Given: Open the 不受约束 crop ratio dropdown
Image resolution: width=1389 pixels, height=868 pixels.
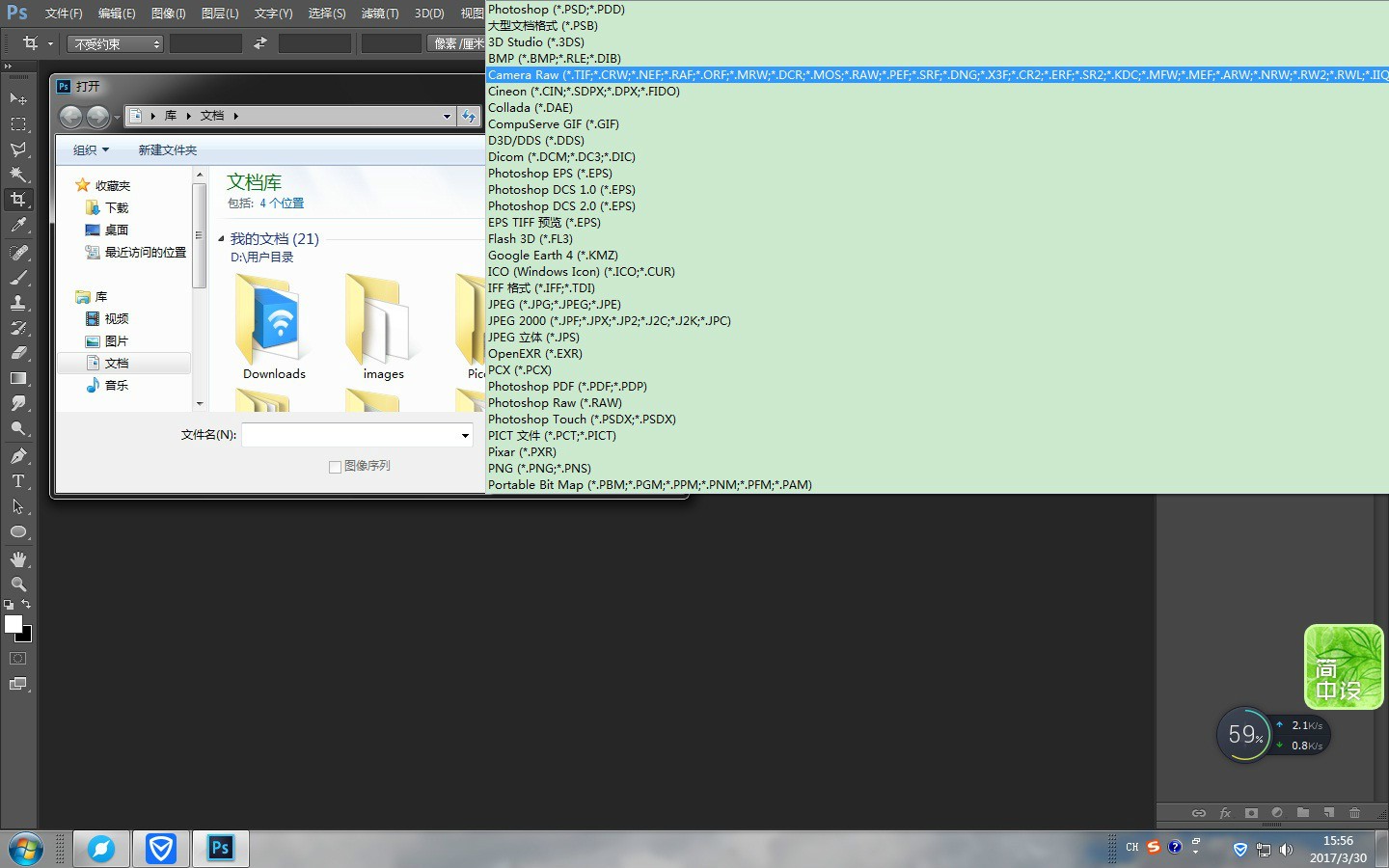Looking at the screenshot, I should pyautogui.click(x=116, y=44).
